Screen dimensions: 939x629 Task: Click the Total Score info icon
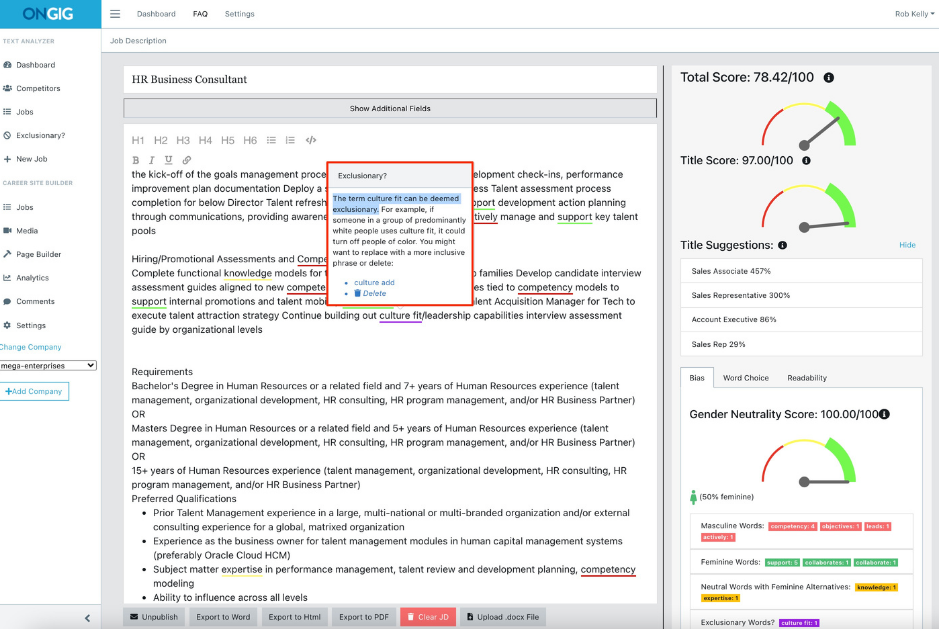[829, 78]
